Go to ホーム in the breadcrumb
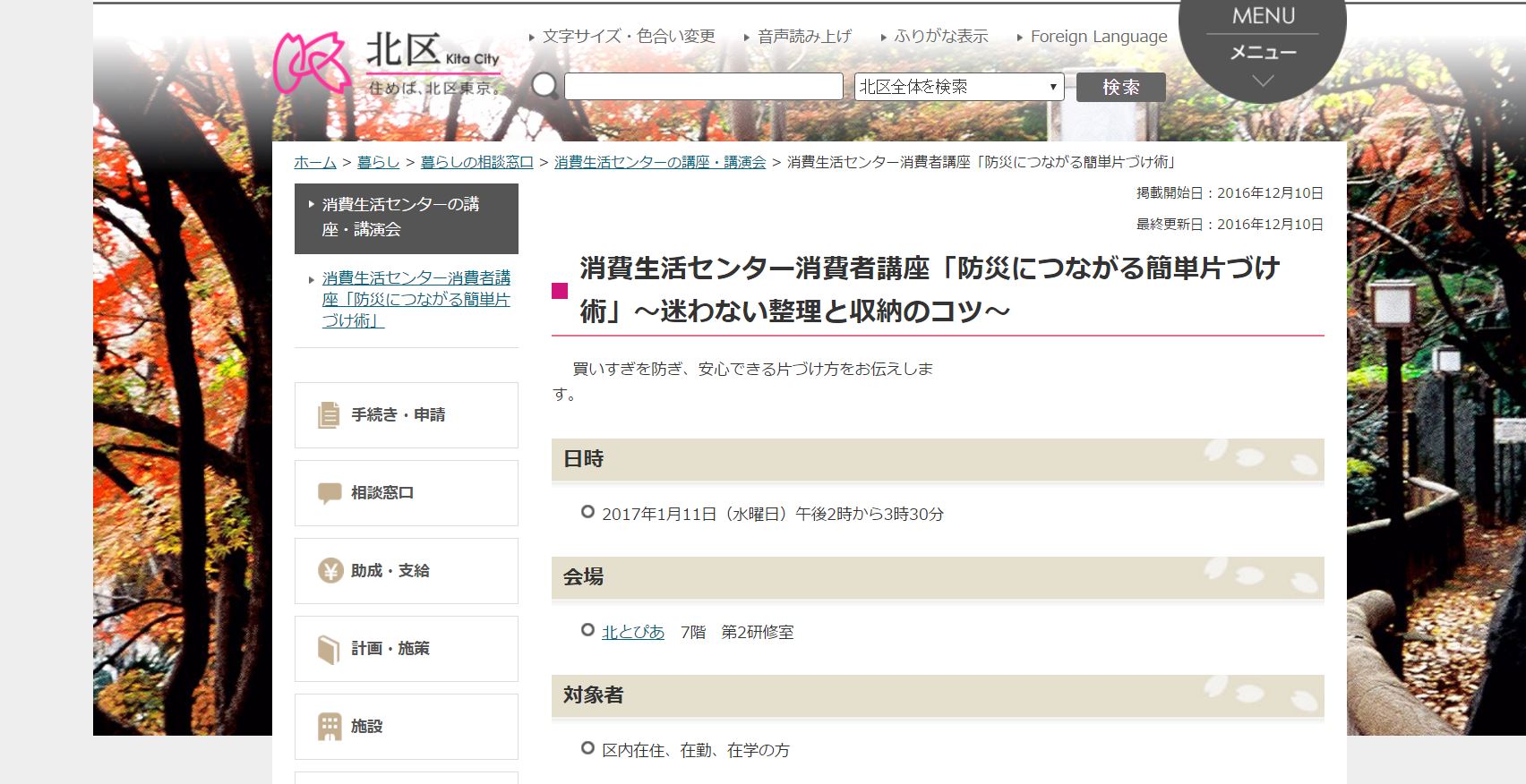This screenshot has width=1526, height=784. (315, 162)
